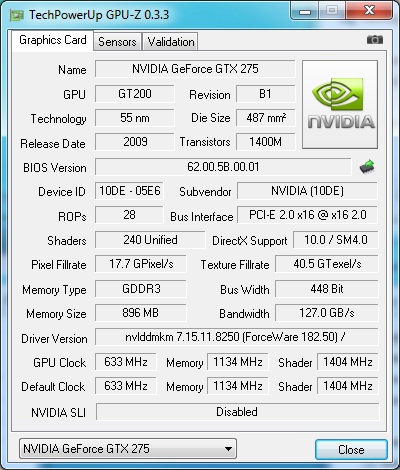
Task: Click the GPU-Z title bar app icon
Action: pos(17,15)
